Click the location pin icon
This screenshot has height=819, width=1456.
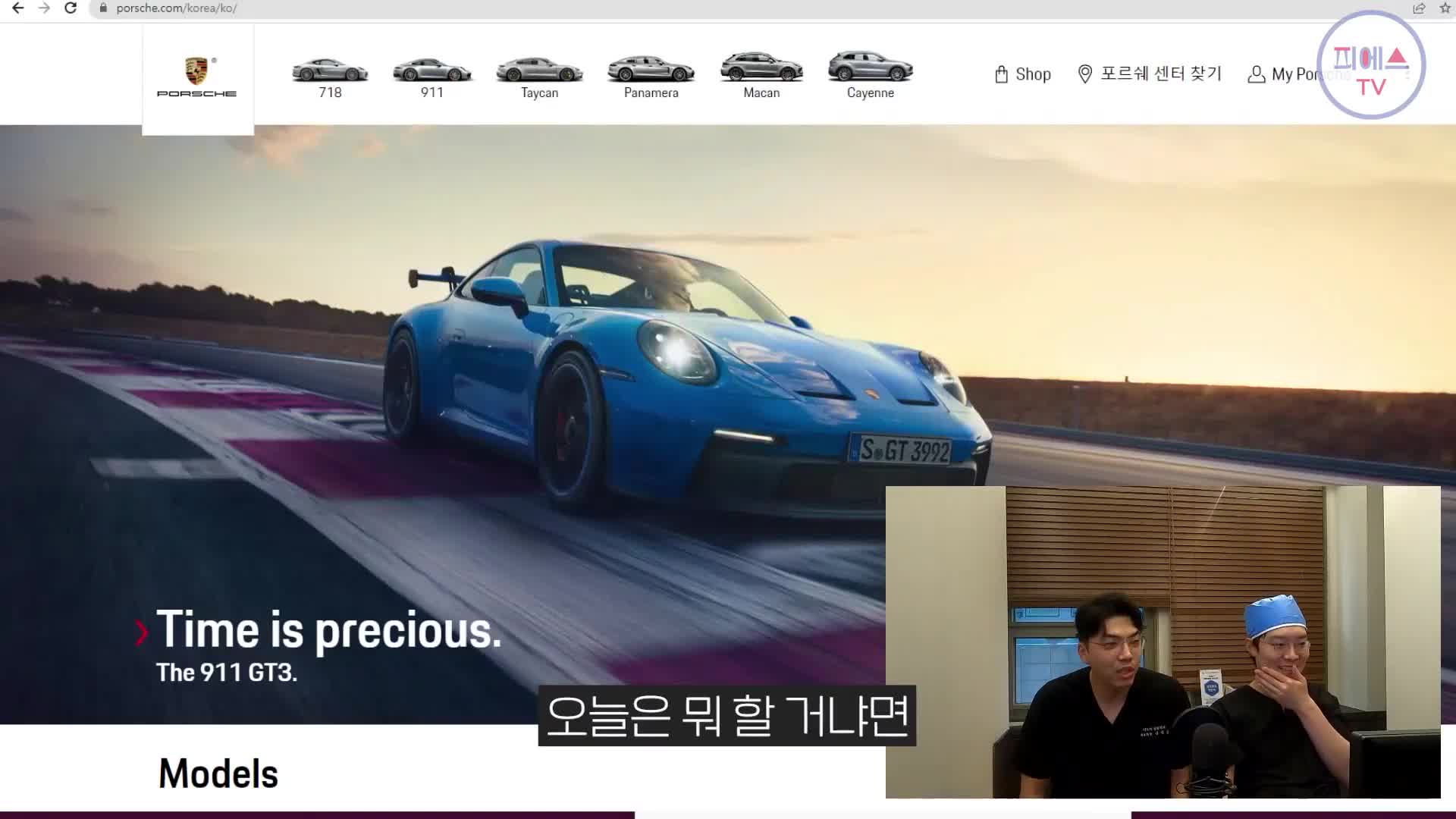click(1085, 74)
